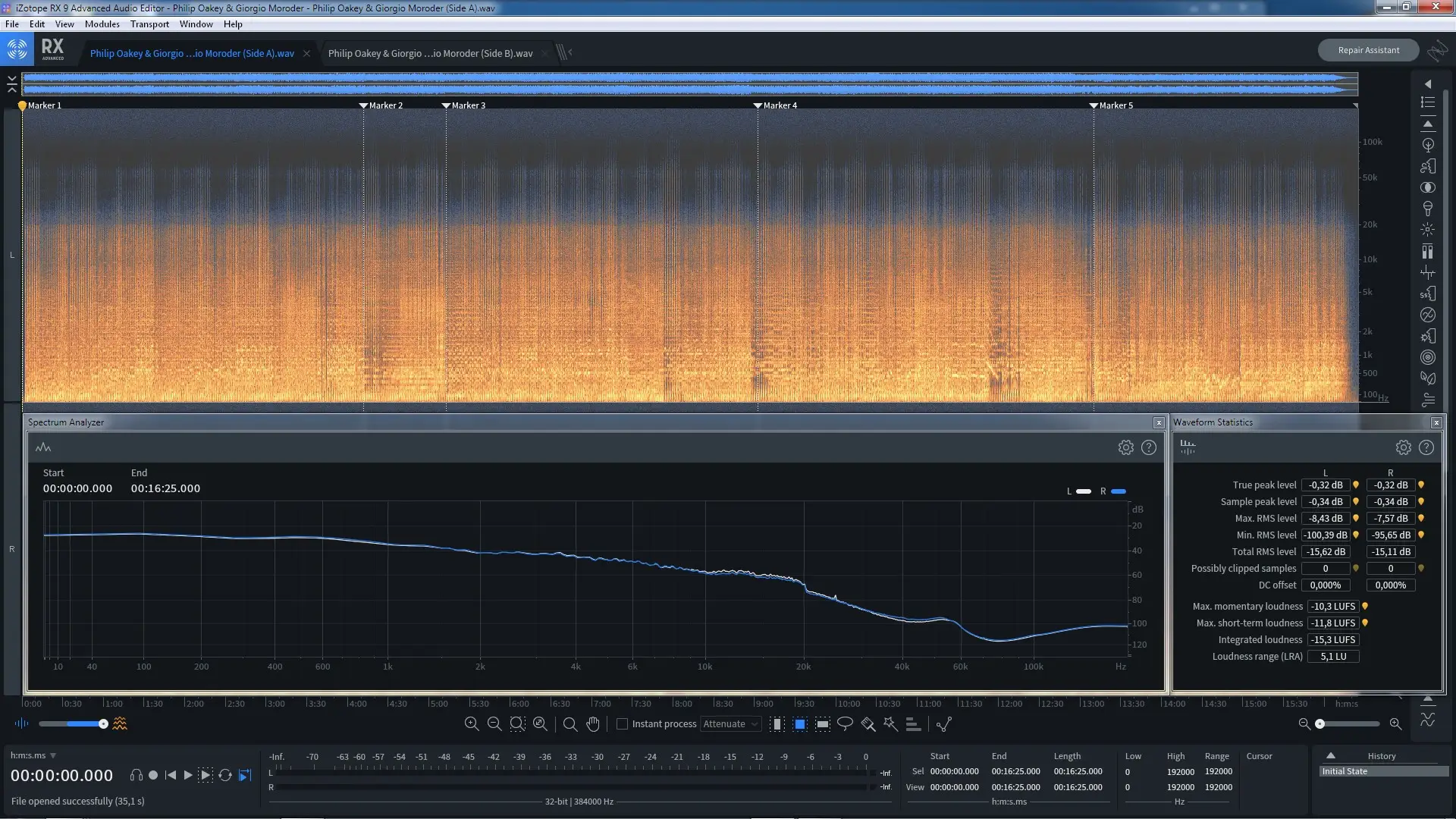Click the Sel Start time field
1456x819 pixels.
[x=955, y=771]
